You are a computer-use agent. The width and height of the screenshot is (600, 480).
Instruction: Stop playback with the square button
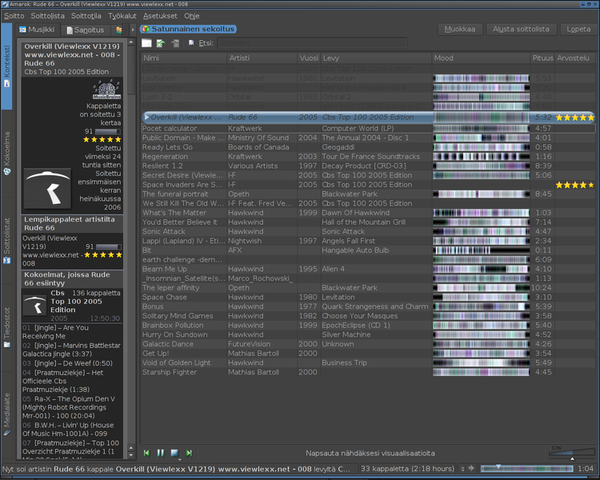(174, 453)
